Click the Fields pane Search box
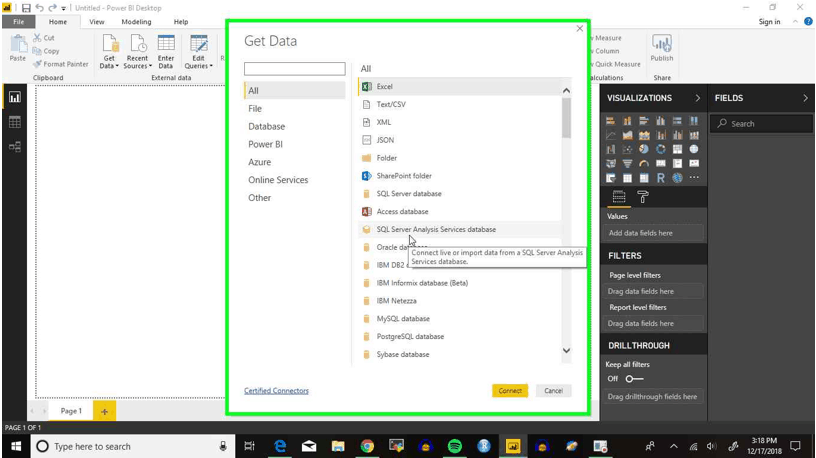The height and width of the screenshot is (458, 816). 761,124
